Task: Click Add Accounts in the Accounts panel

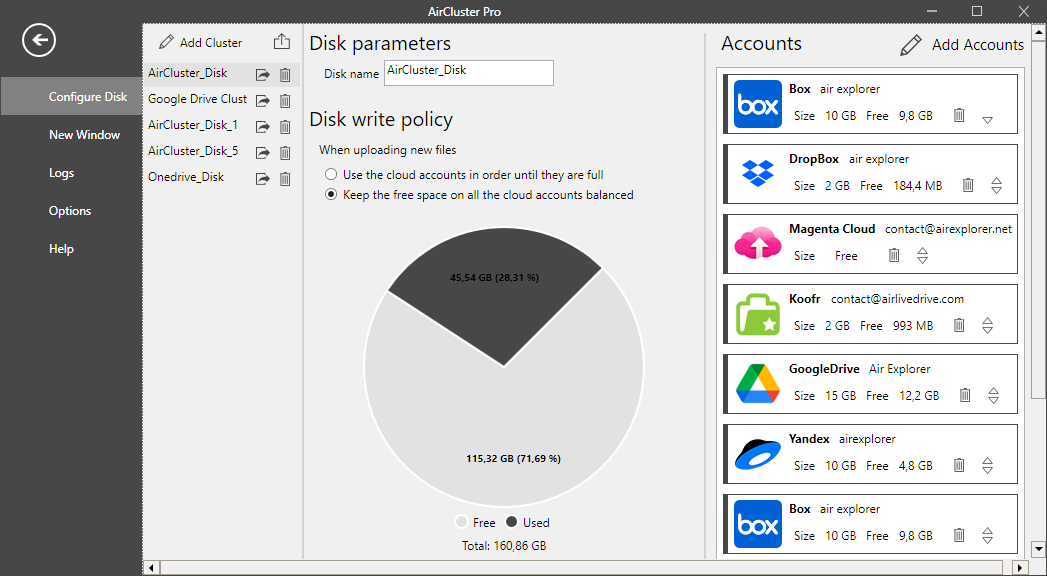Action: [962, 45]
